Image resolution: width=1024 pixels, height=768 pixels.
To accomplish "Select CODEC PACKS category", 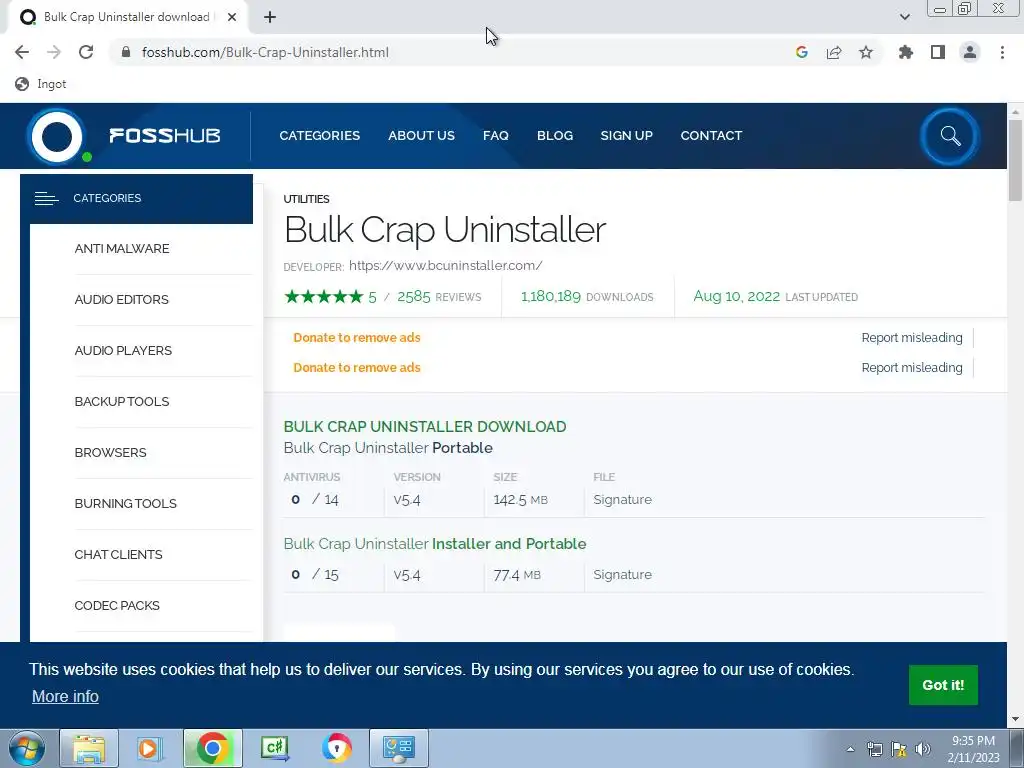I will 117,605.
